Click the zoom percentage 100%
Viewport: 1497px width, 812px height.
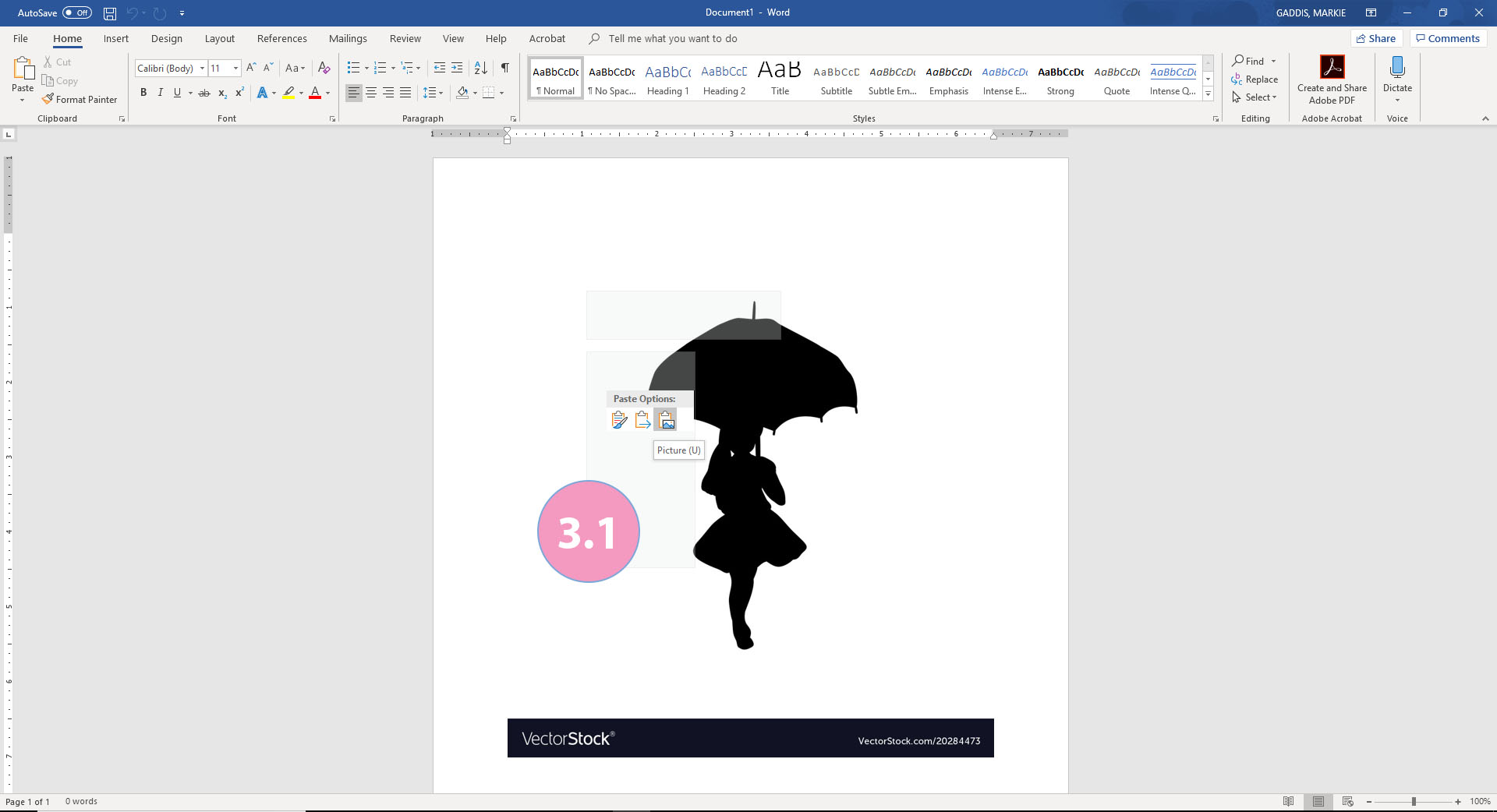pyautogui.click(x=1480, y=801)
